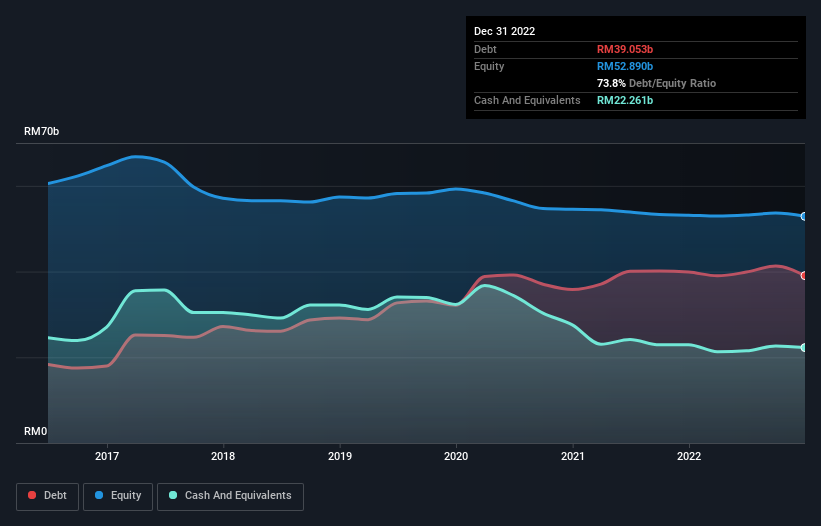Select the 2022 x-axis label
The image size is (821, 526).
click(689, 456)
